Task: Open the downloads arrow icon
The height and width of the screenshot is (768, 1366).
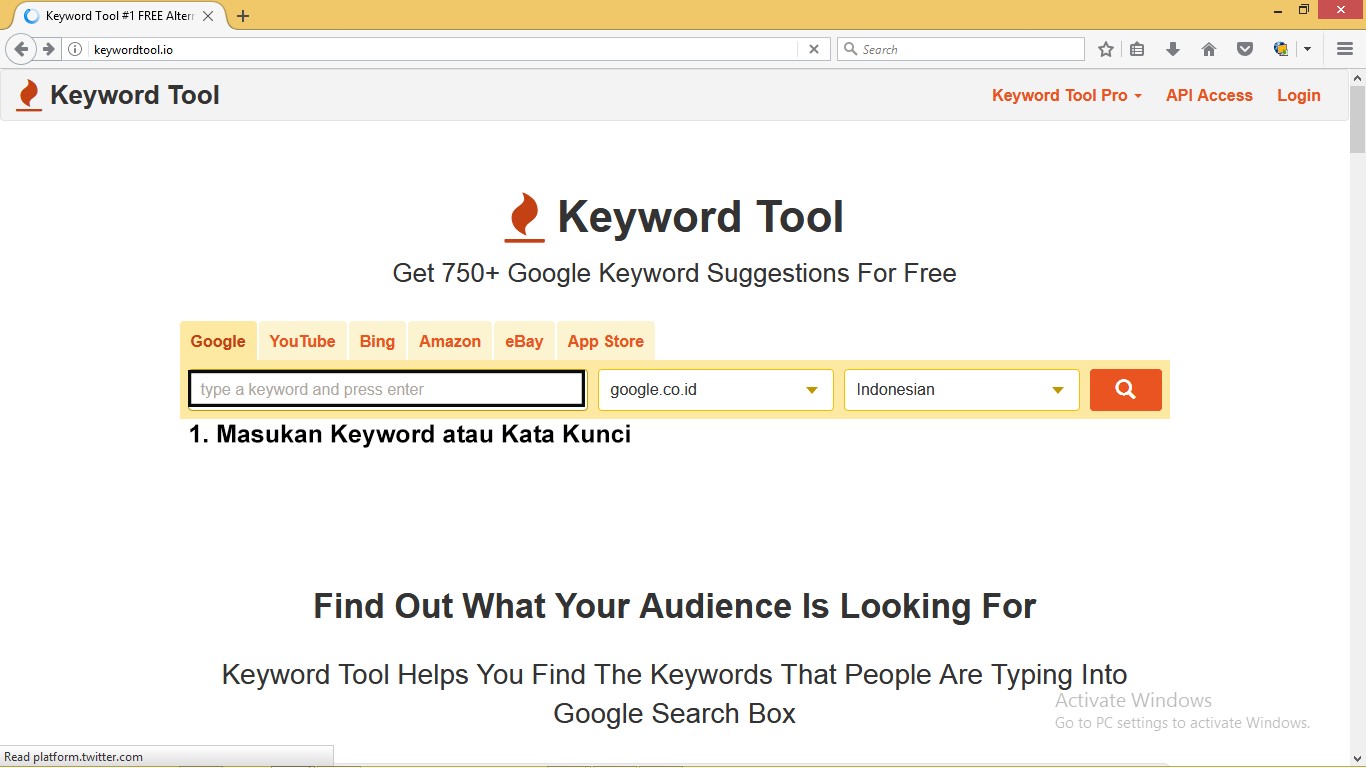Action: (1173, 49)
